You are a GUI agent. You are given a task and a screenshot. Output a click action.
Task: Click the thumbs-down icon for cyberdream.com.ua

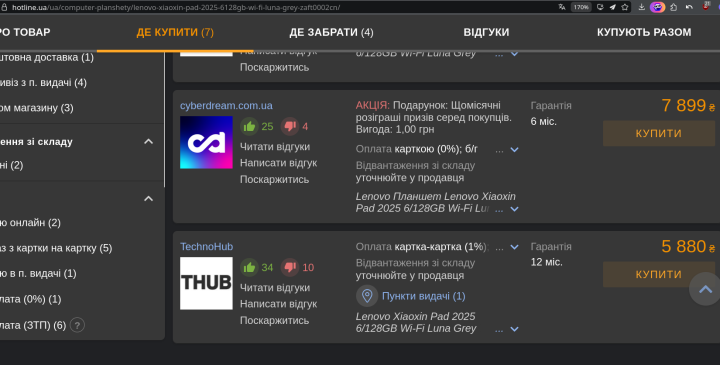(x=290, y=126)
